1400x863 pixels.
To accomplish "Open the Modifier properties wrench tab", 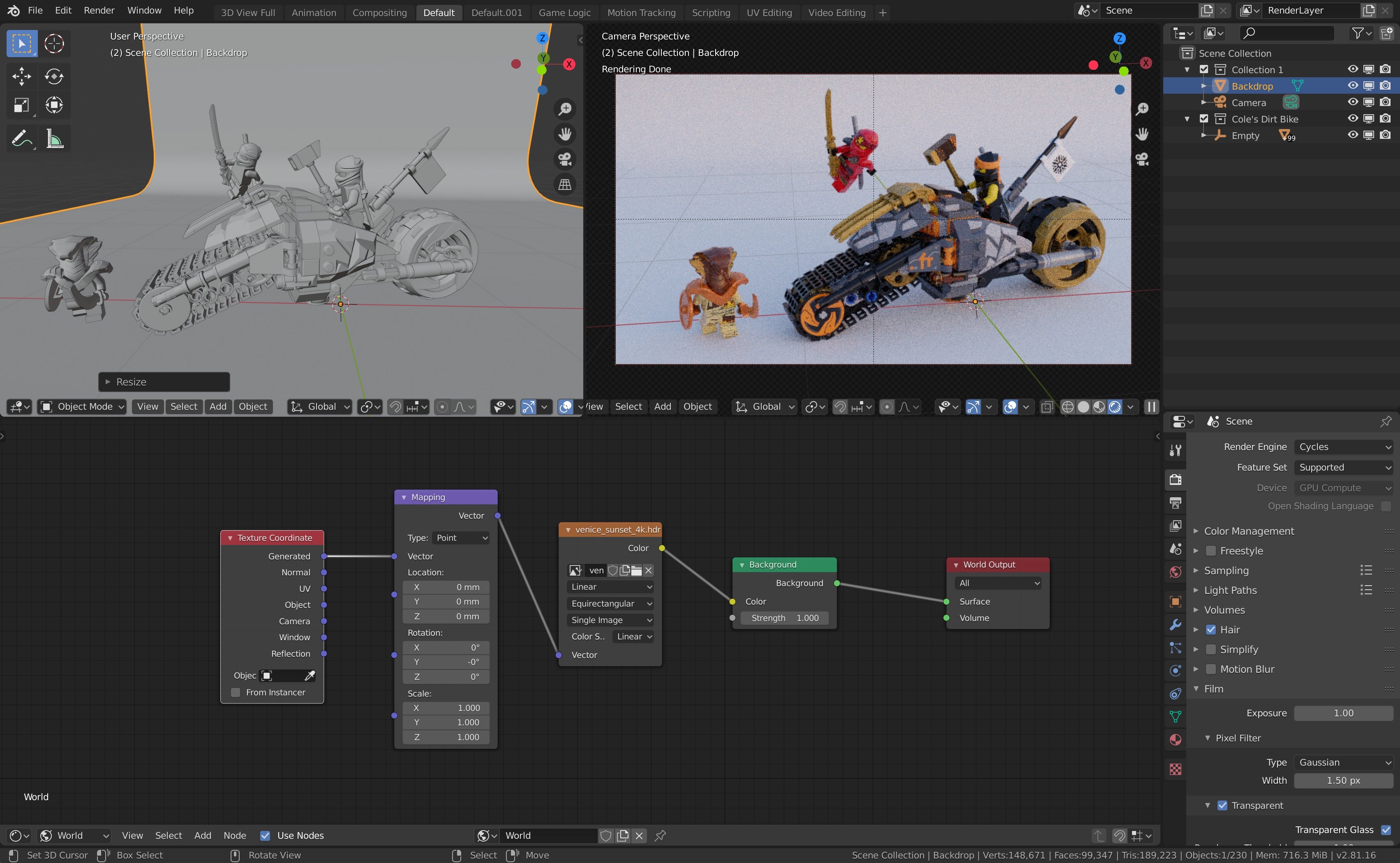I will point(1176,625).
